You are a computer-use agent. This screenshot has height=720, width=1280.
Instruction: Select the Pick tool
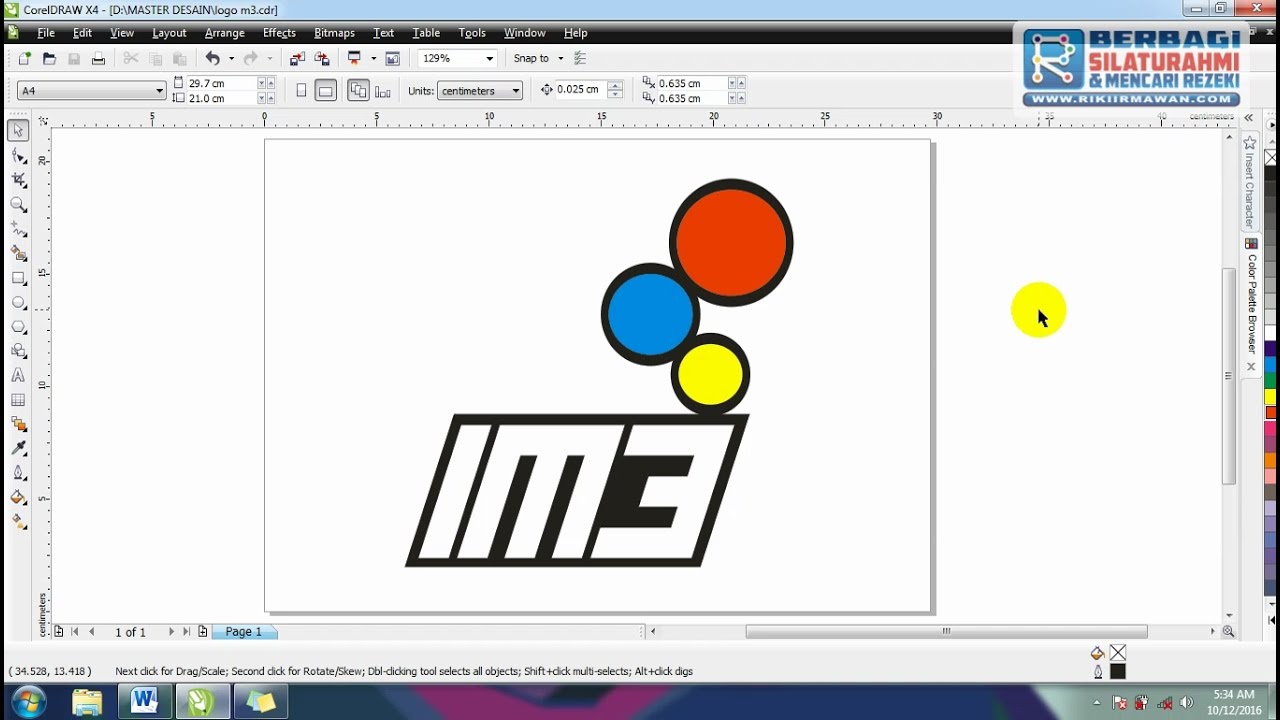[18, 131]
